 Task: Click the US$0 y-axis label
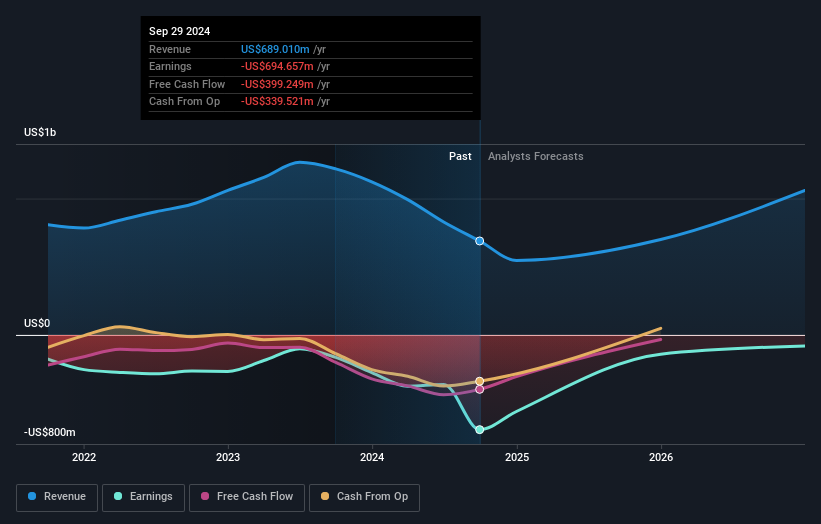[x=37, y=323]
